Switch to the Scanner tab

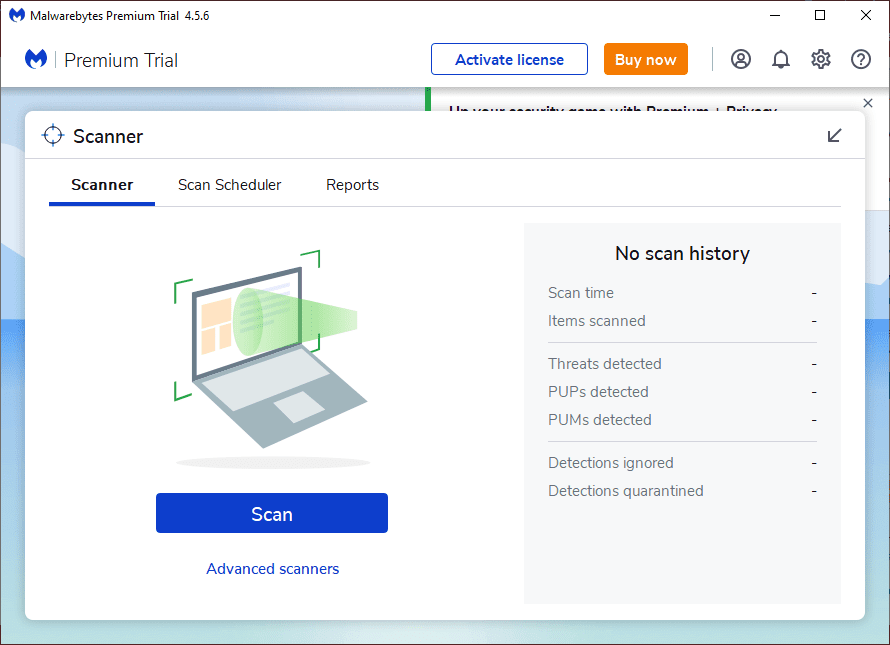(102, 185)
